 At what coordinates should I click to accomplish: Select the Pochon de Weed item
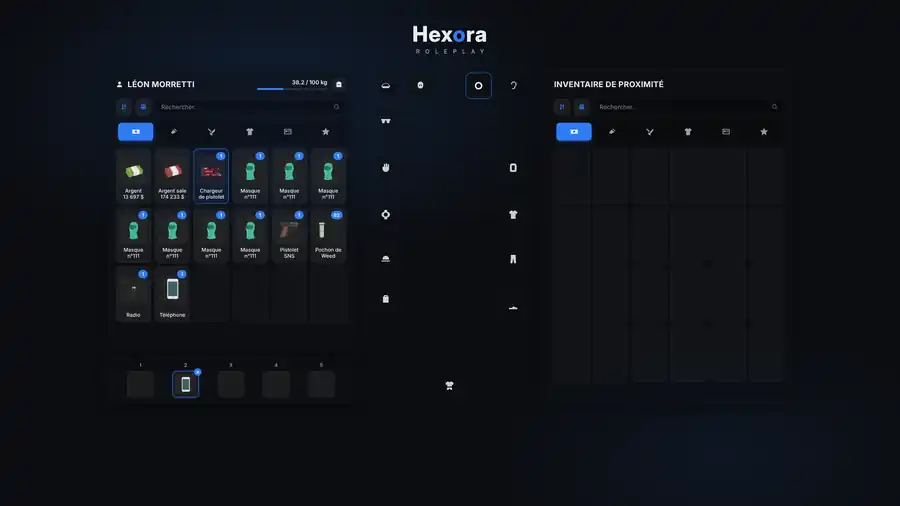328,235
